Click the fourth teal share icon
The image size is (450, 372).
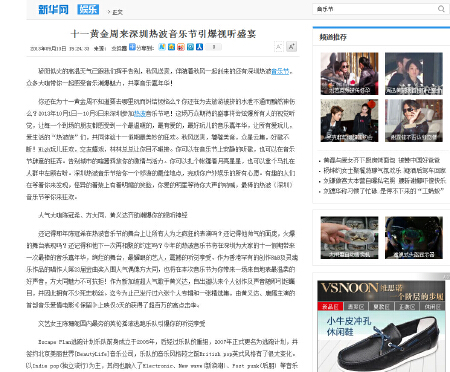[x=190, y=47]
